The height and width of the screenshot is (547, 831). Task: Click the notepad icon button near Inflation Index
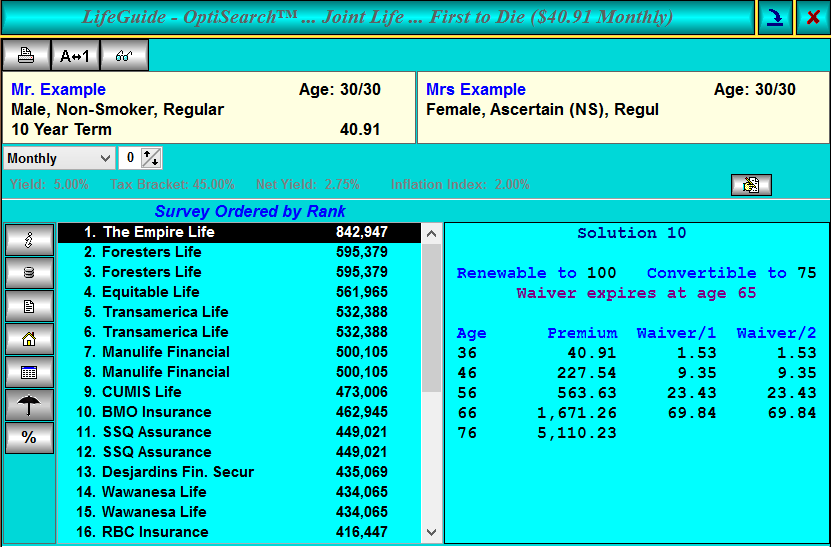[751, 185]
